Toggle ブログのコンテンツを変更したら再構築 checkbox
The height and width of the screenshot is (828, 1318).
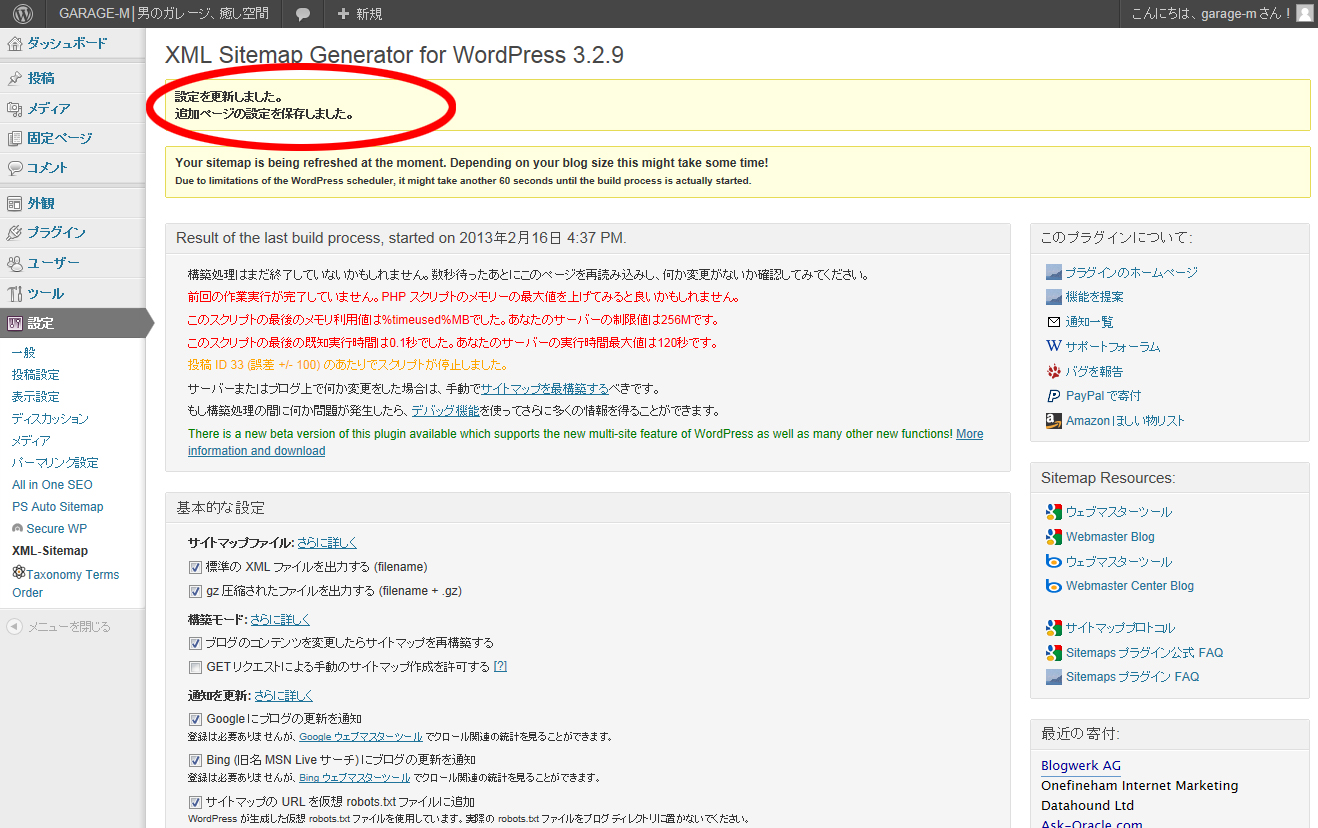point(195,643)
